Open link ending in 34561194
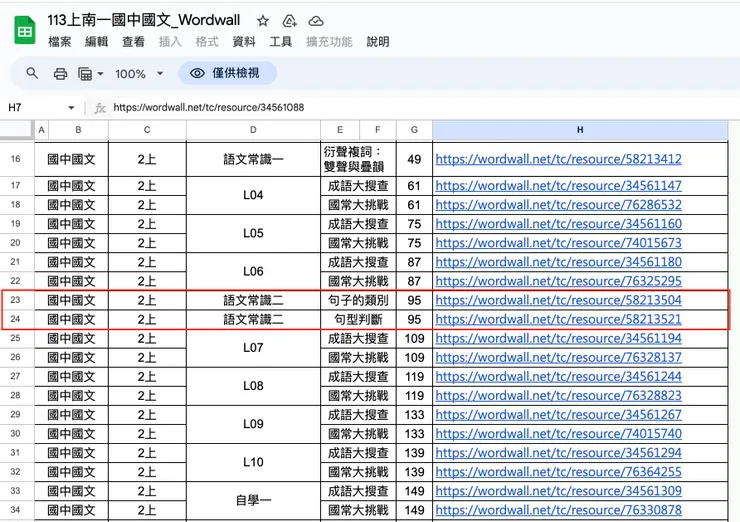740x522 pixels. (558, 338)
